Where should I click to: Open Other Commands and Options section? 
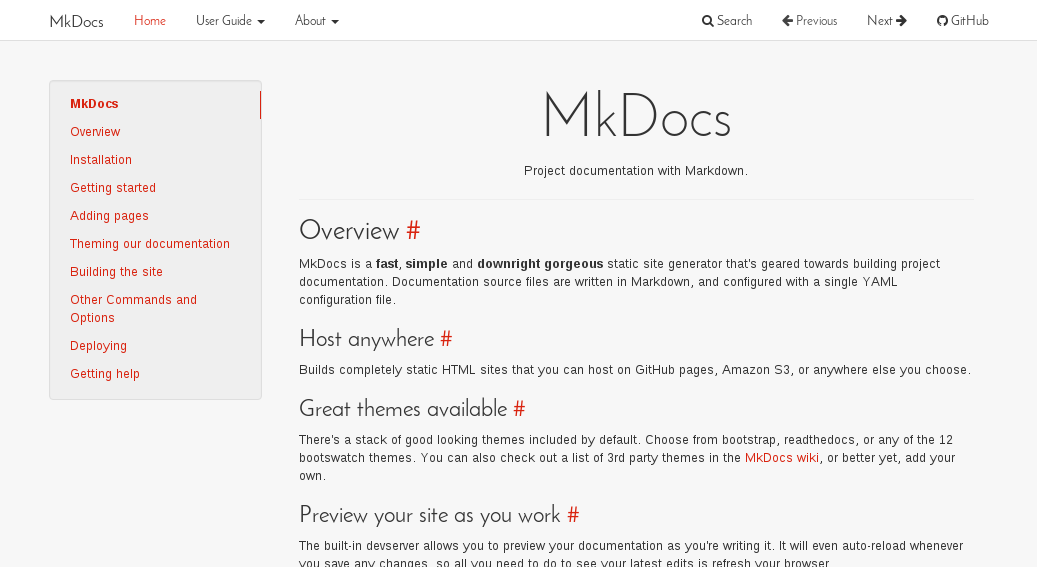(x=134, y=308)
